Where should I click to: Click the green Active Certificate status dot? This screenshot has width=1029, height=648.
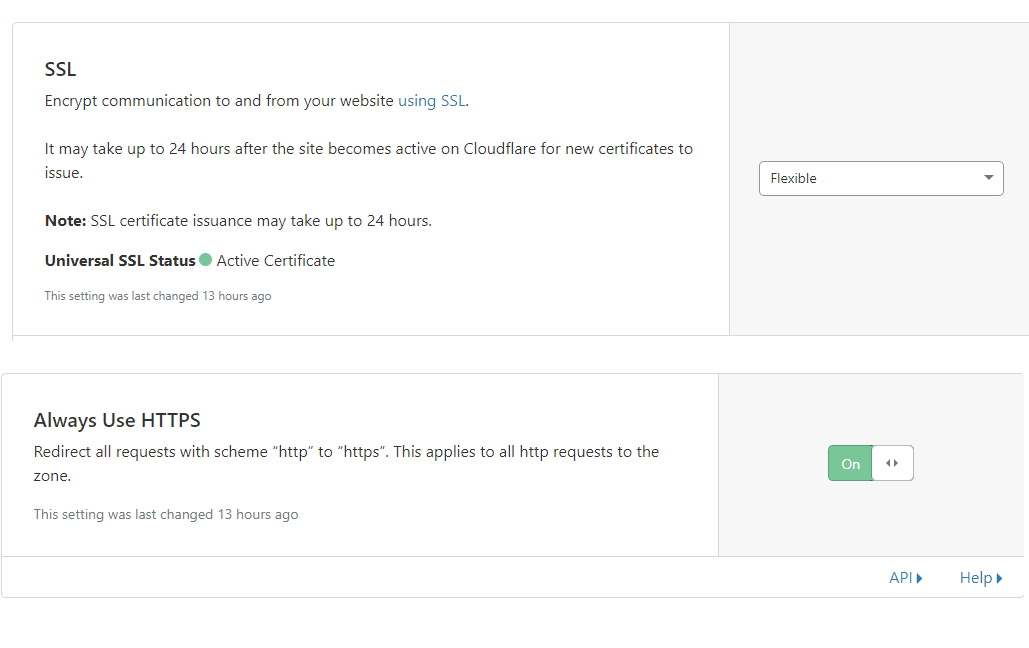pos(206,260)
